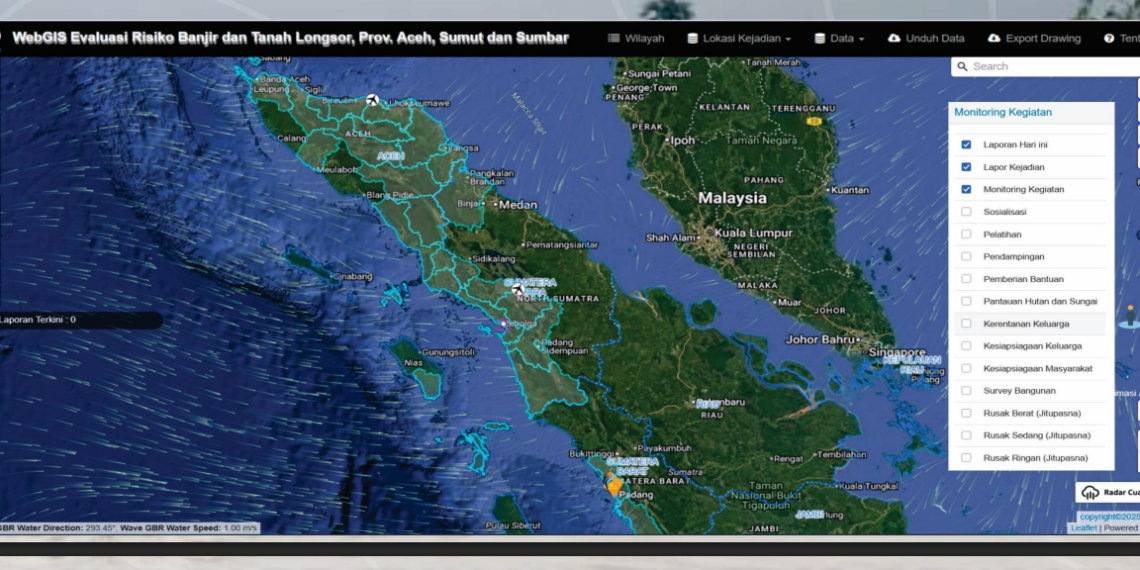The width and height of the screenshot is (1140, 570).
Task: Enable the Sosialisasi checkbox
Action: point(966,212)
